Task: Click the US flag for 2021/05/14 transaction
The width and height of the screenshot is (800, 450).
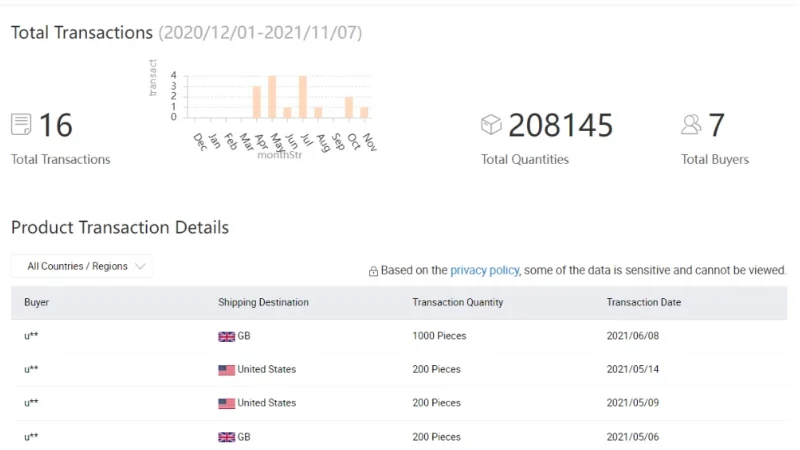Action: tap(226, 370)
